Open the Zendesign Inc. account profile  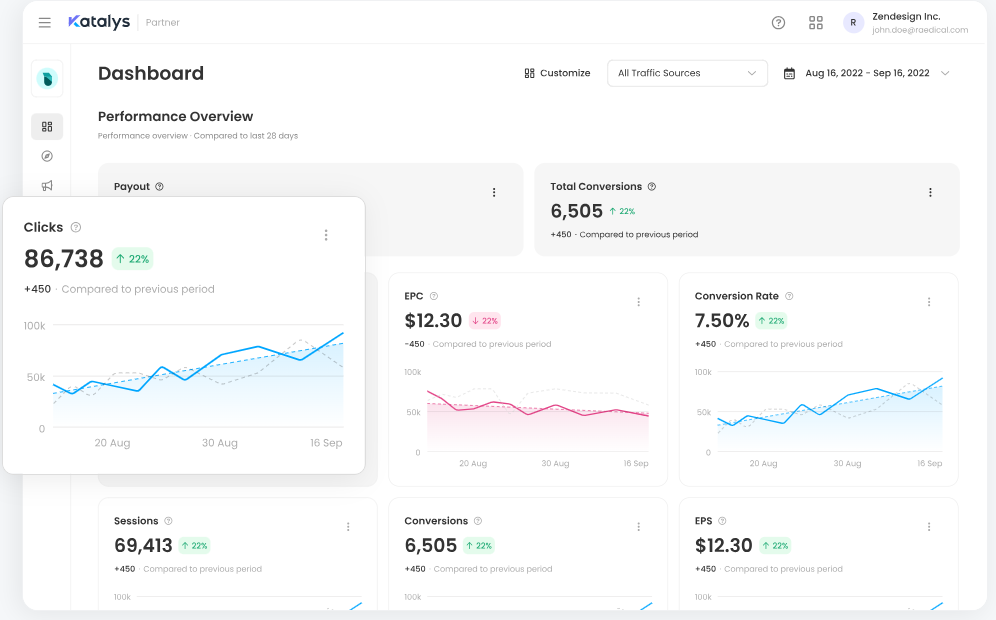906,23
